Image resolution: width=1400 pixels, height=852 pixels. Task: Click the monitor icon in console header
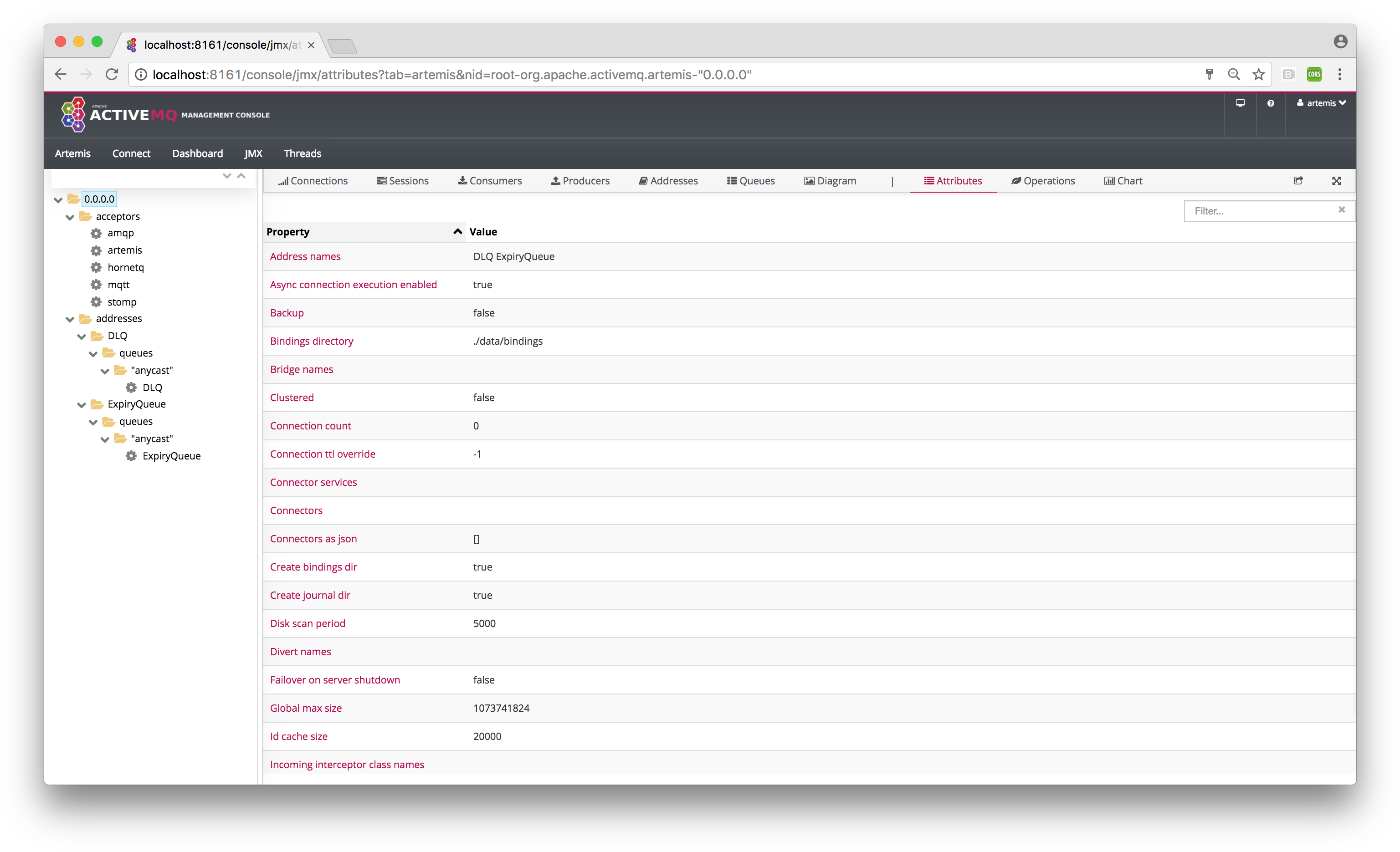[x=1241, y=103]
